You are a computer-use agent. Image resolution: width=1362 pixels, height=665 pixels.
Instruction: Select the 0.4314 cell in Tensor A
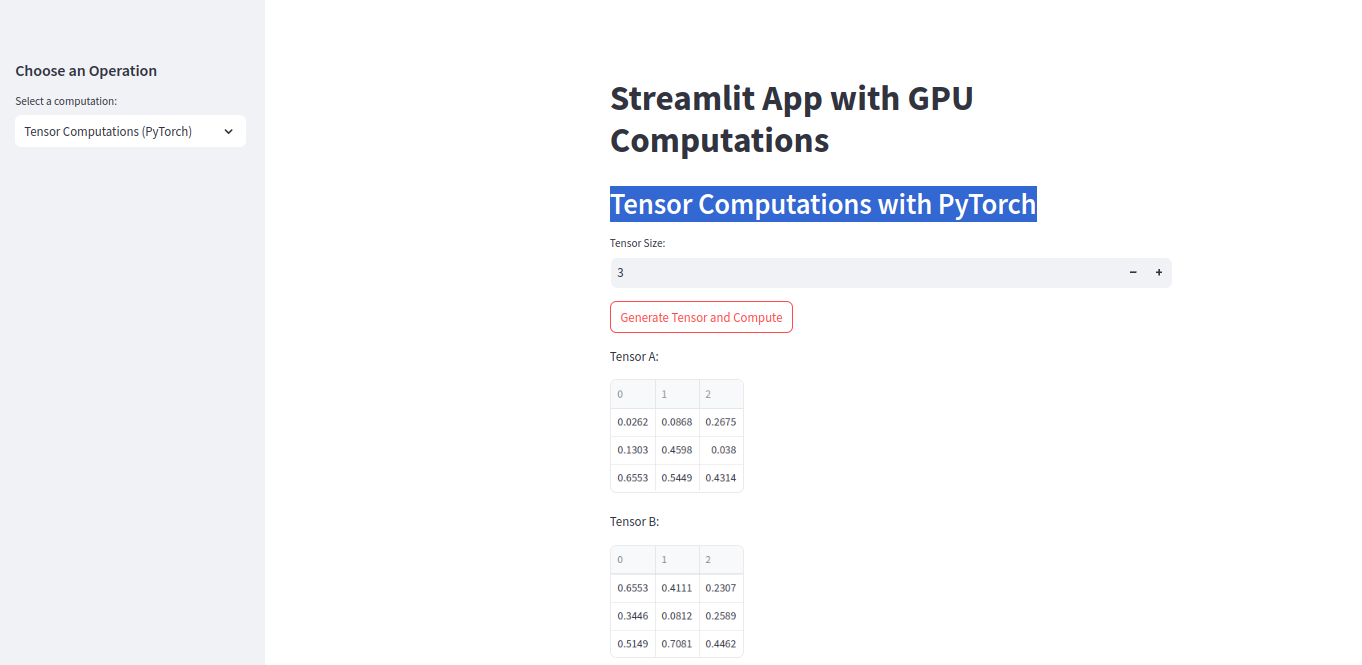click(721, 478)
